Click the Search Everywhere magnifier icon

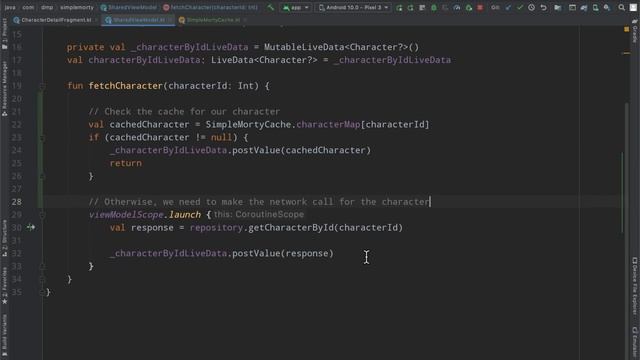pos(621,7)
